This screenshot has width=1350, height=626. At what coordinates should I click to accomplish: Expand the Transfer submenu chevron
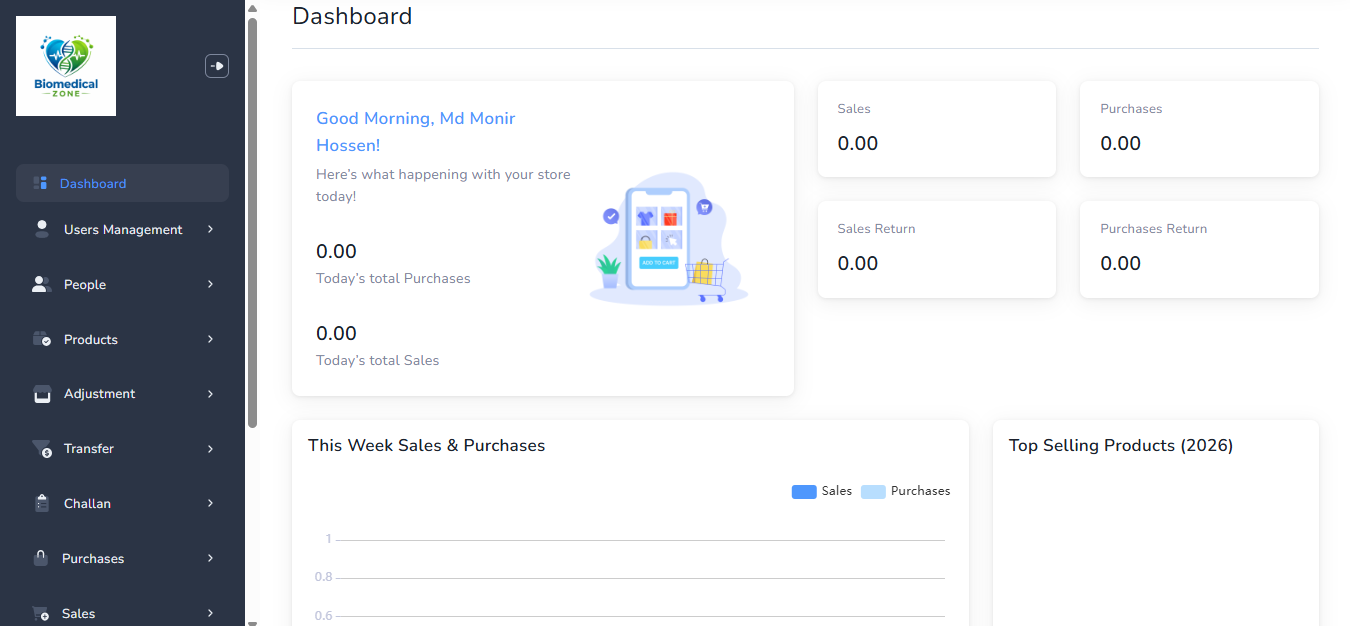(x=210, y=449)
